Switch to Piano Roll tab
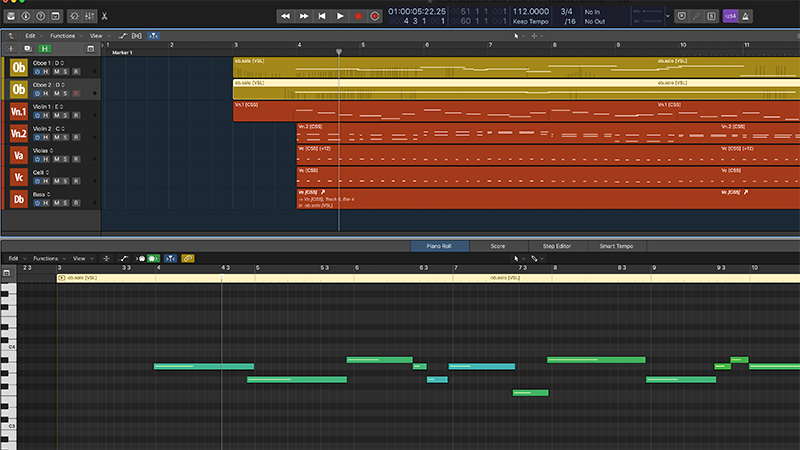800x450 pixels. point(439,246)
